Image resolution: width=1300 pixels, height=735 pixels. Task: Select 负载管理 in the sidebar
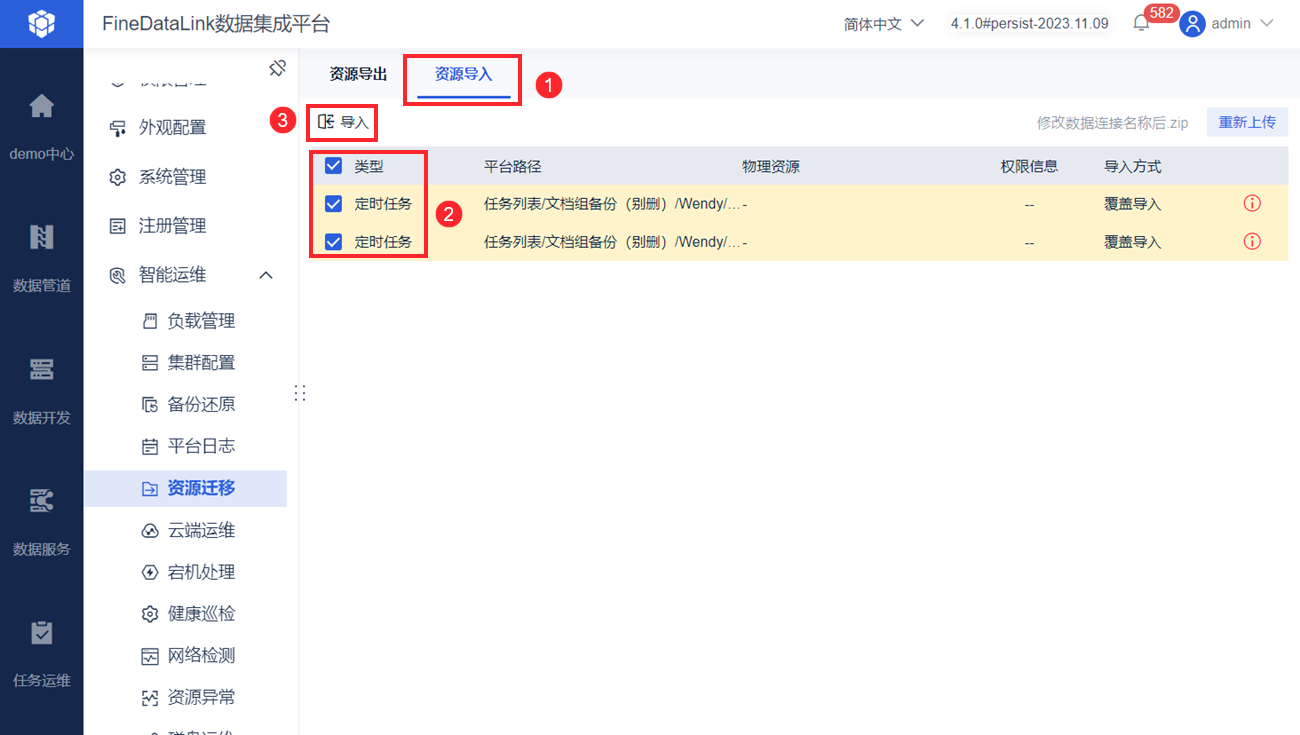201,321
